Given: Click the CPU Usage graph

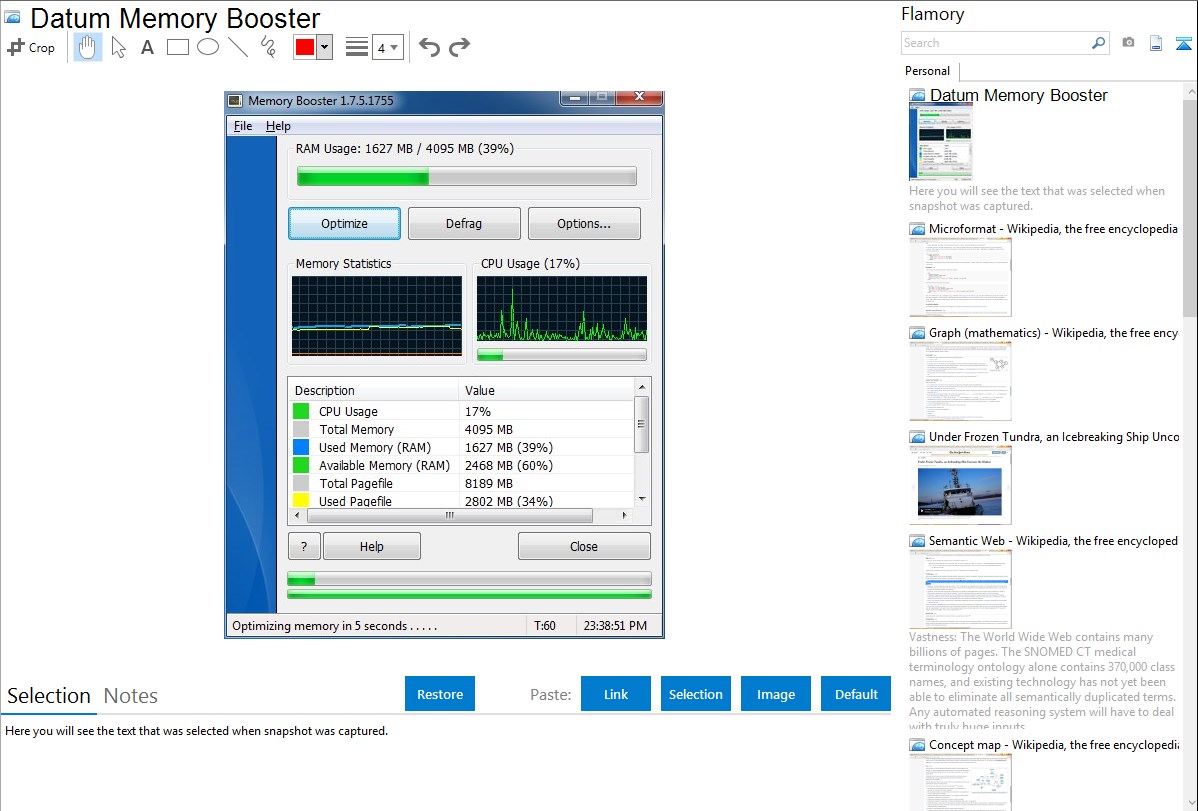Looking at the screenshot, I should click(x=562, y=309).
